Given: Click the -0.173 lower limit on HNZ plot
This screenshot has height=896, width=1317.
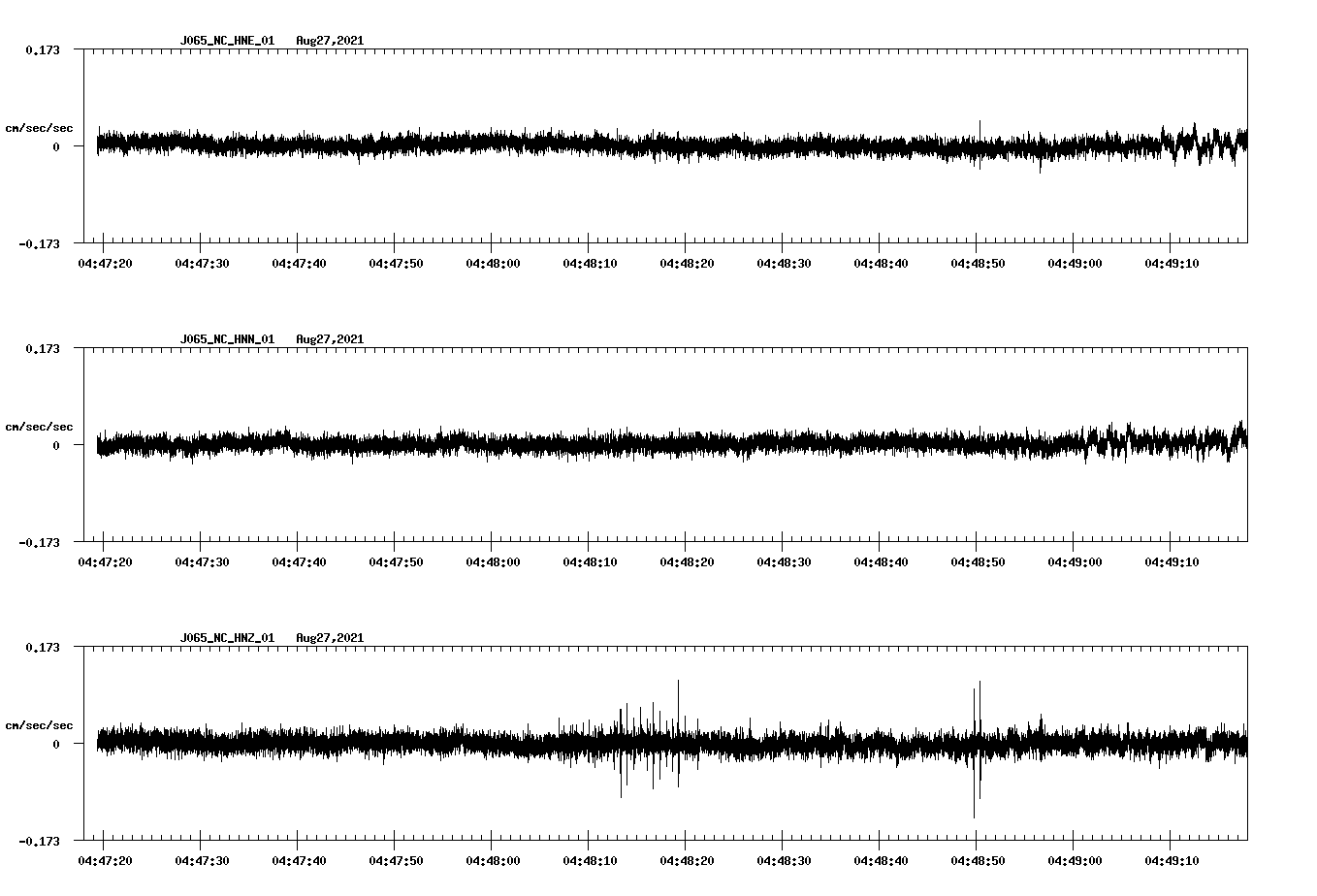Looking at the screenshot, I should 39,841.
